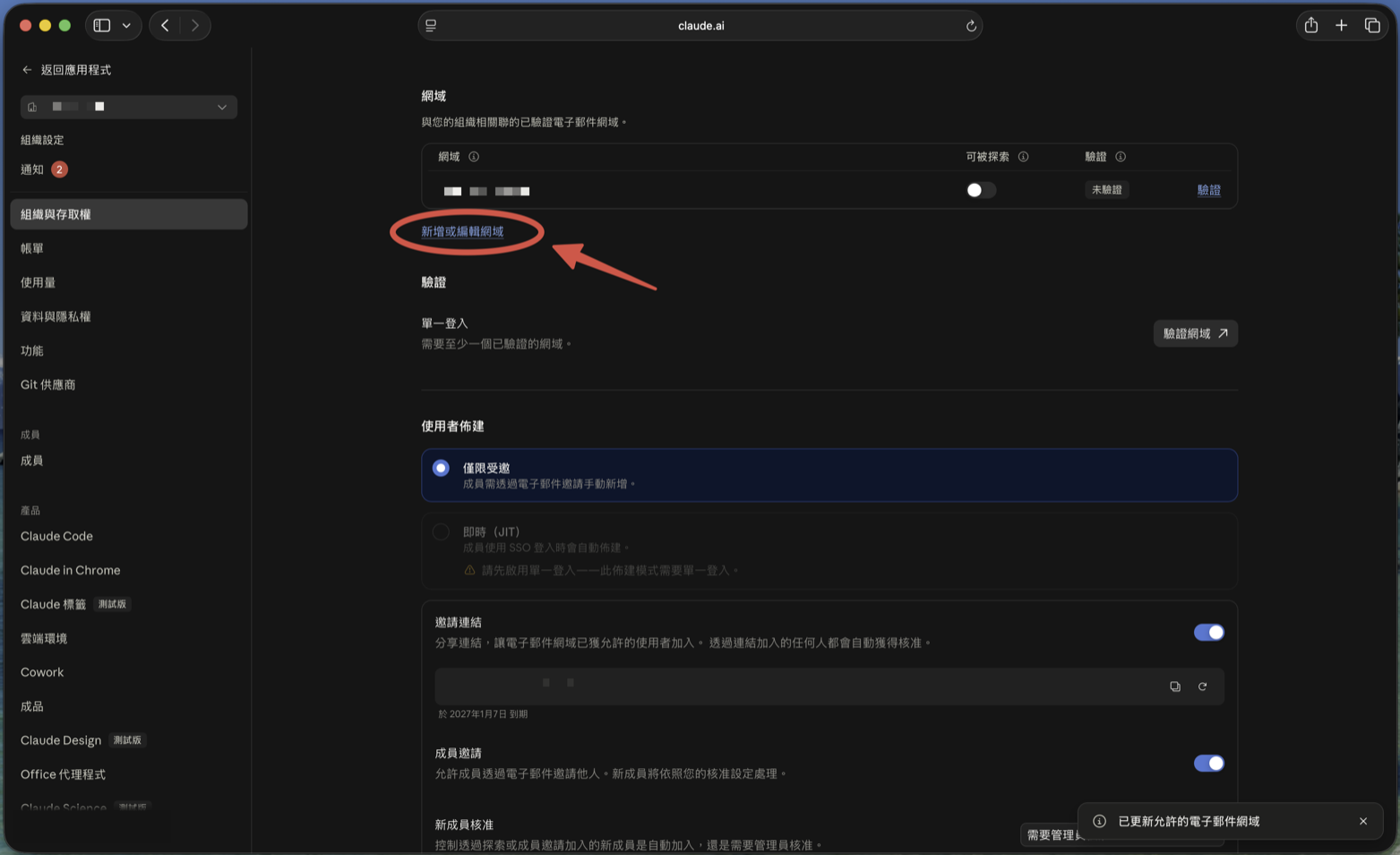Click the 驗證網域 button
Screen dimensions: 1400x855
[1196, 333]
